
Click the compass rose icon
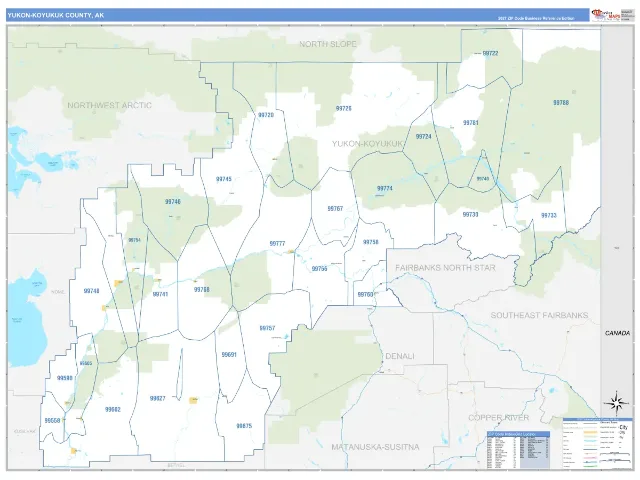617,403
